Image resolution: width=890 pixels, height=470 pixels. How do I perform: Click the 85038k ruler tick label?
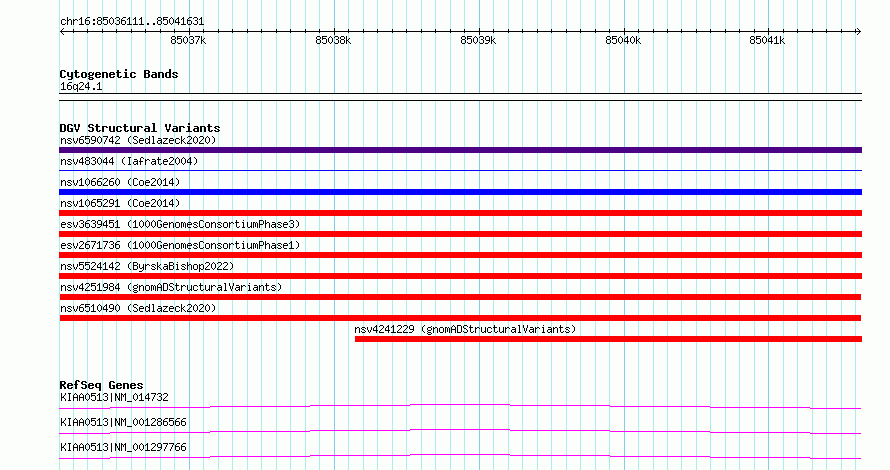pyautogui.click(x=333, y=40)
